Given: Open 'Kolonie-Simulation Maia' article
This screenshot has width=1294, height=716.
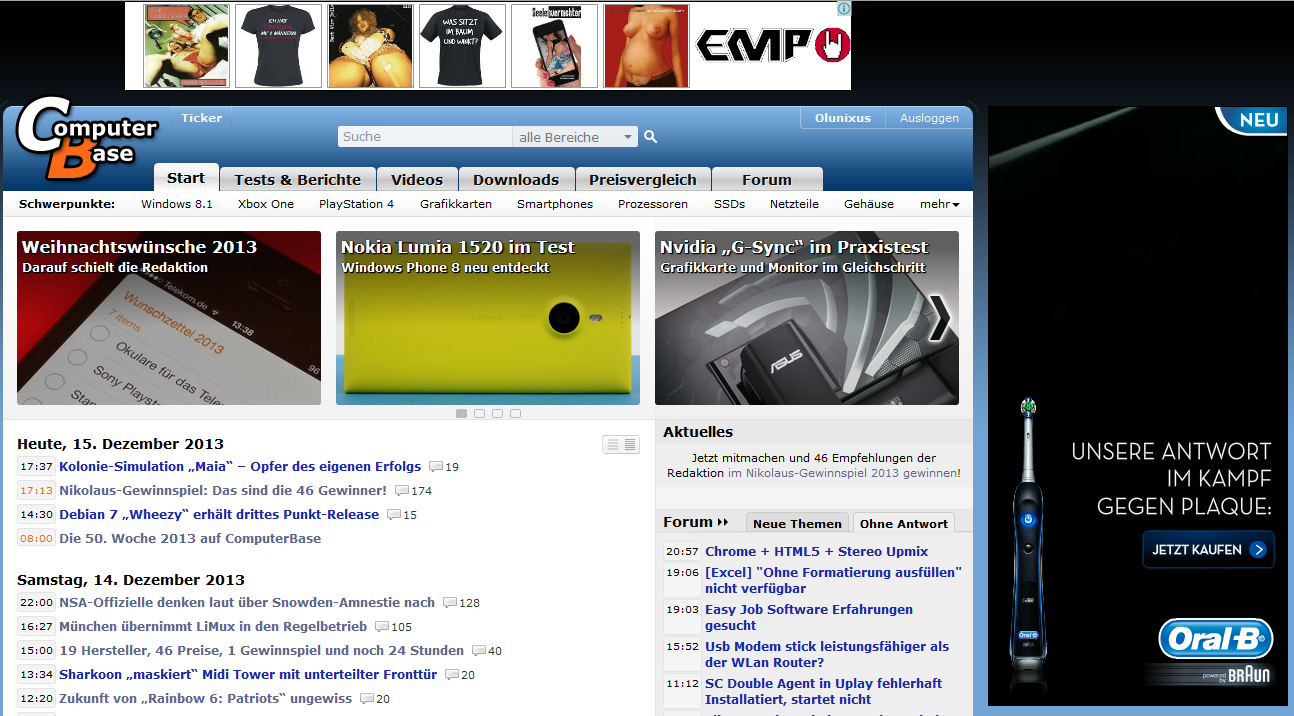Looking at the screenshot, I should tap(240, 467).
